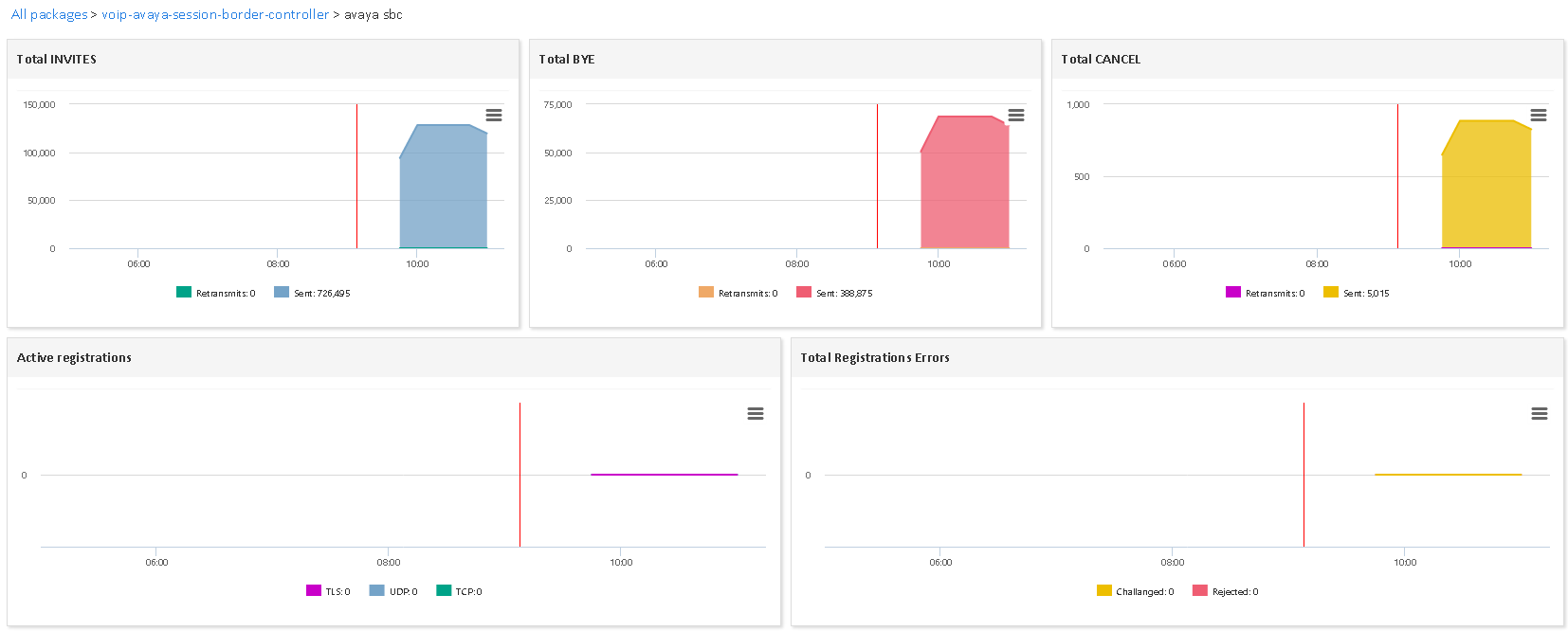
Task: Go to All packages breadcrumb link
Action: click(x=49, y=15)
